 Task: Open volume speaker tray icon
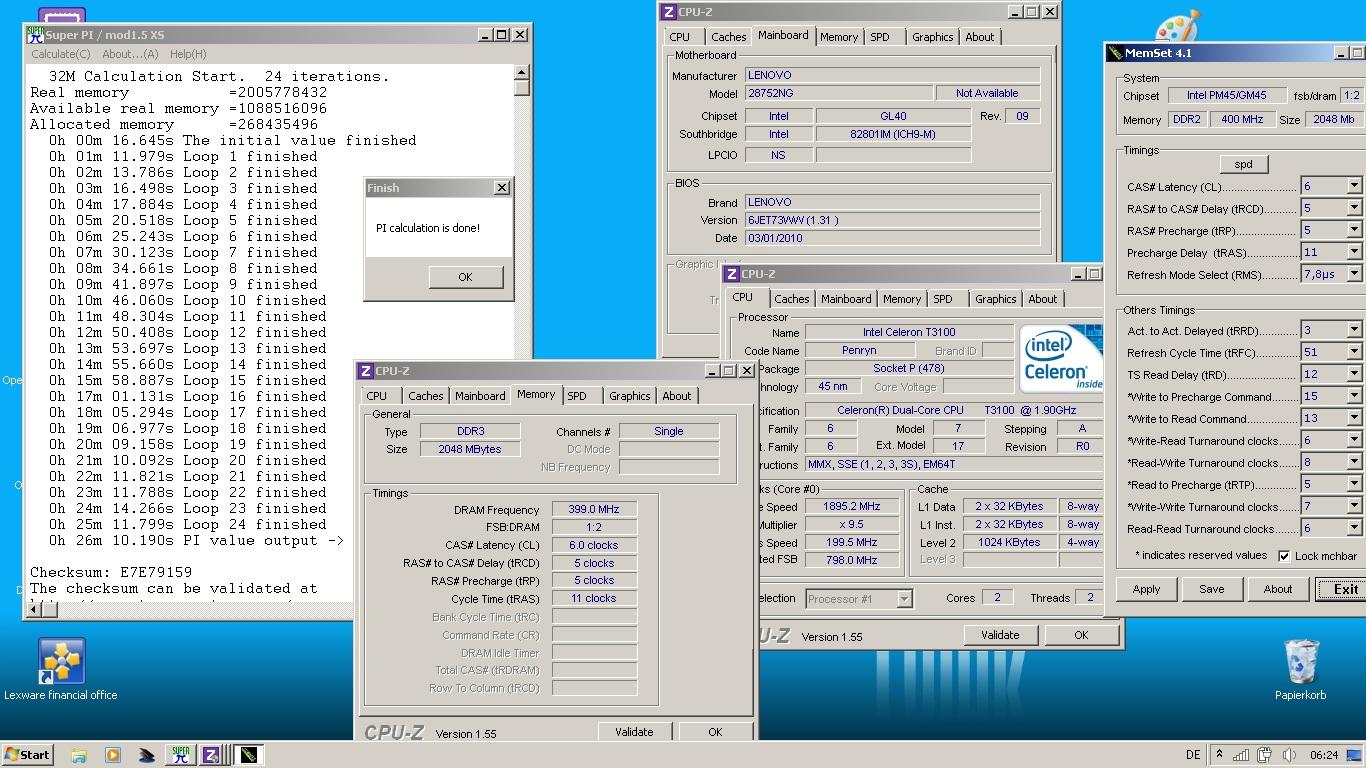point(1289,755)
